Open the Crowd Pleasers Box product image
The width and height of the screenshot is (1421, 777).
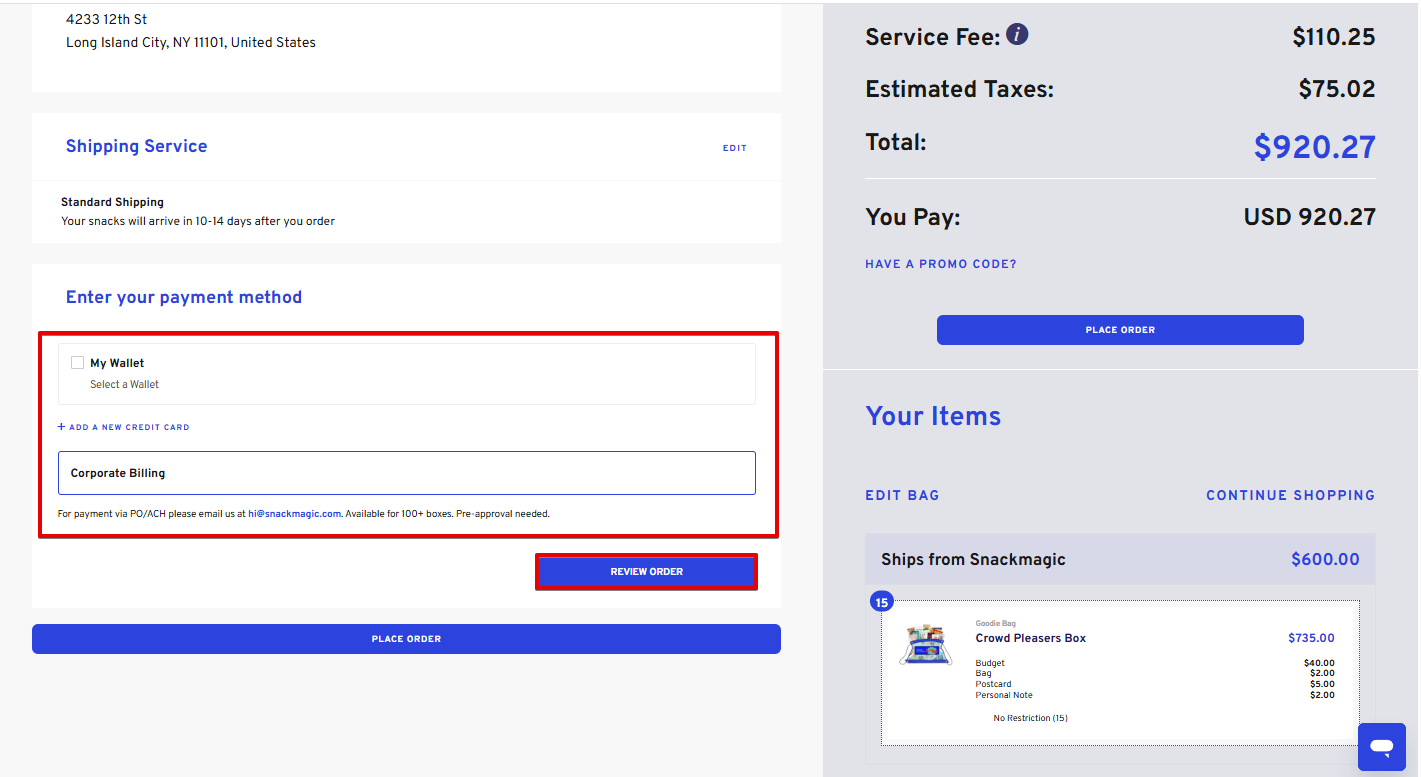[925, 645]
